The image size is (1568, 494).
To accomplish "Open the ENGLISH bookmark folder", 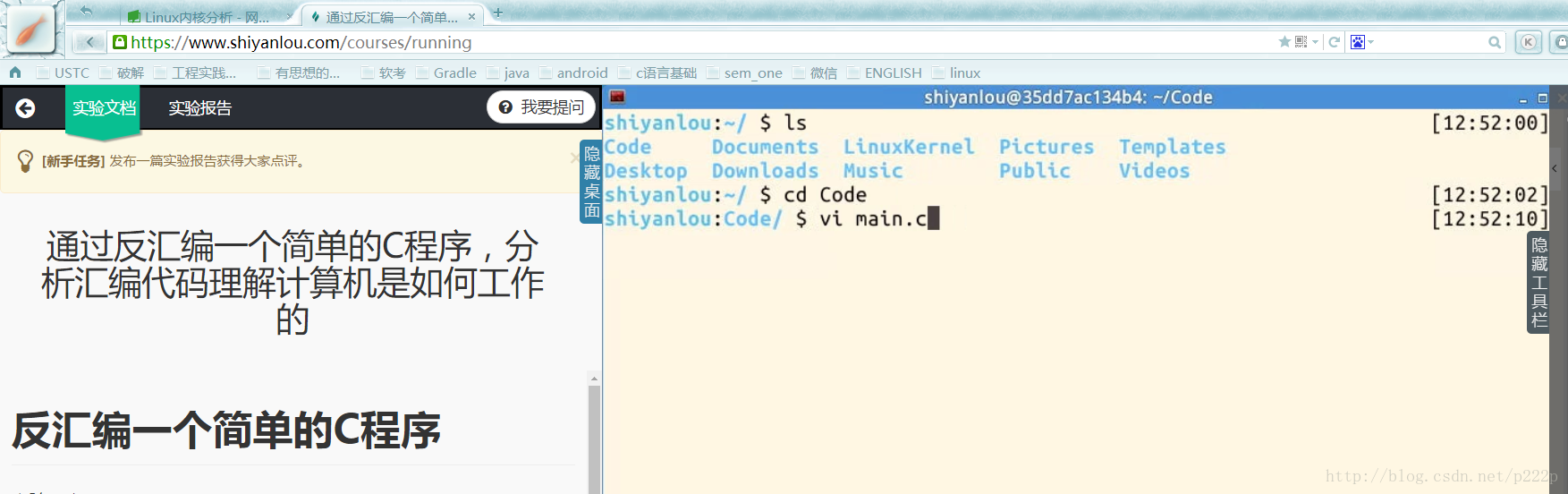I will pyautogui.click(x=885, y=72).
